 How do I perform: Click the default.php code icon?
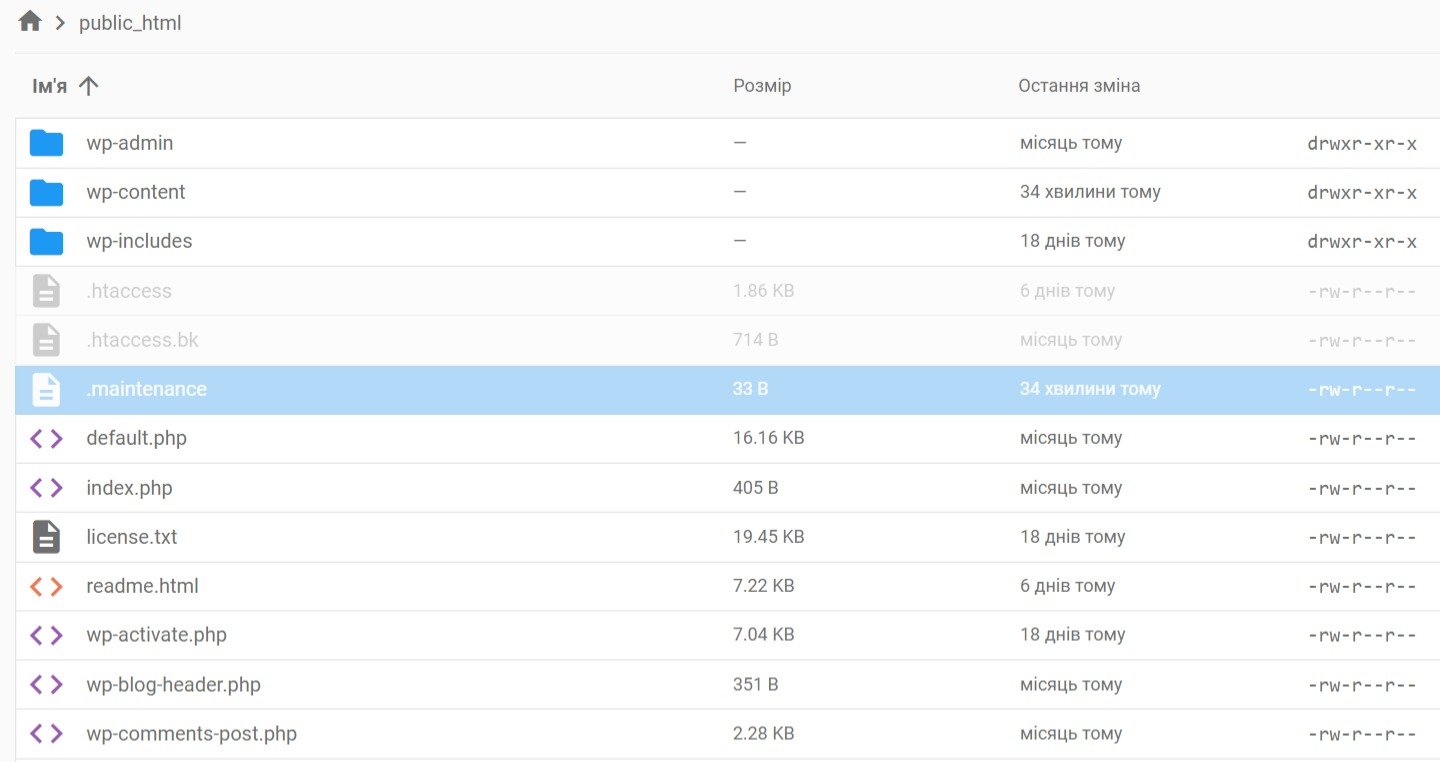tap(46, 438)
